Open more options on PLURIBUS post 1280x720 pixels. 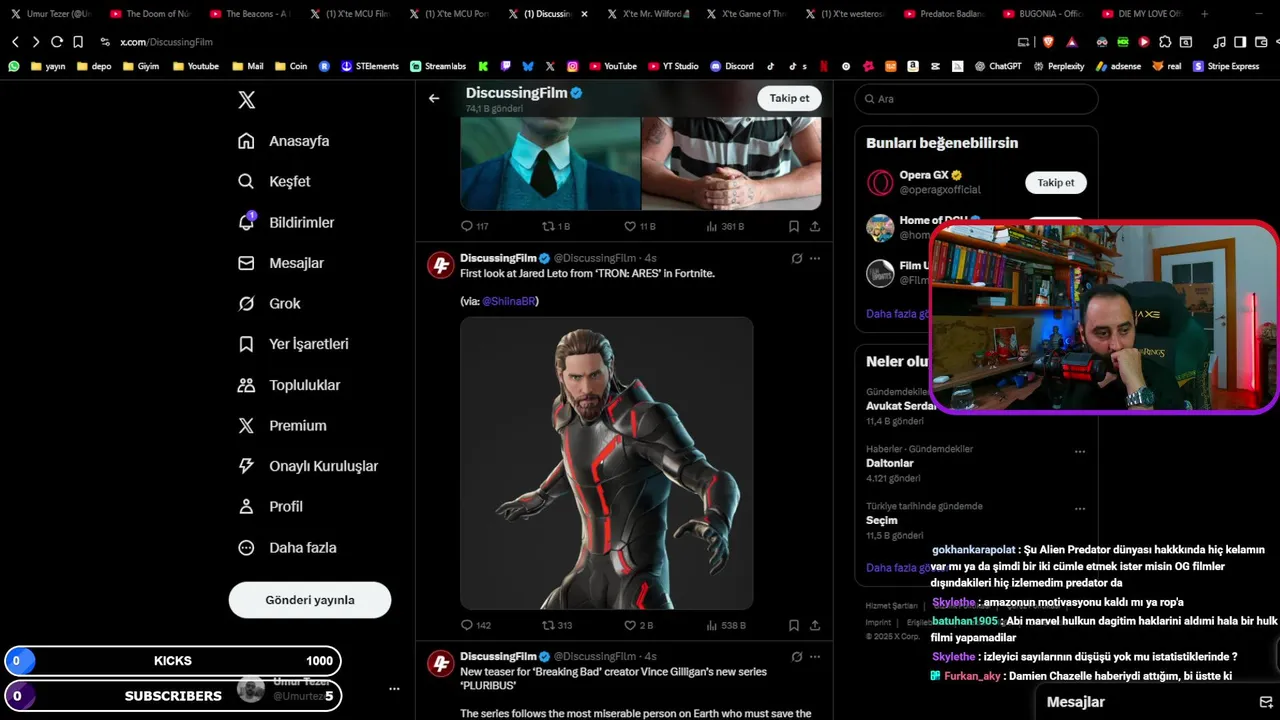pos(815,657)
